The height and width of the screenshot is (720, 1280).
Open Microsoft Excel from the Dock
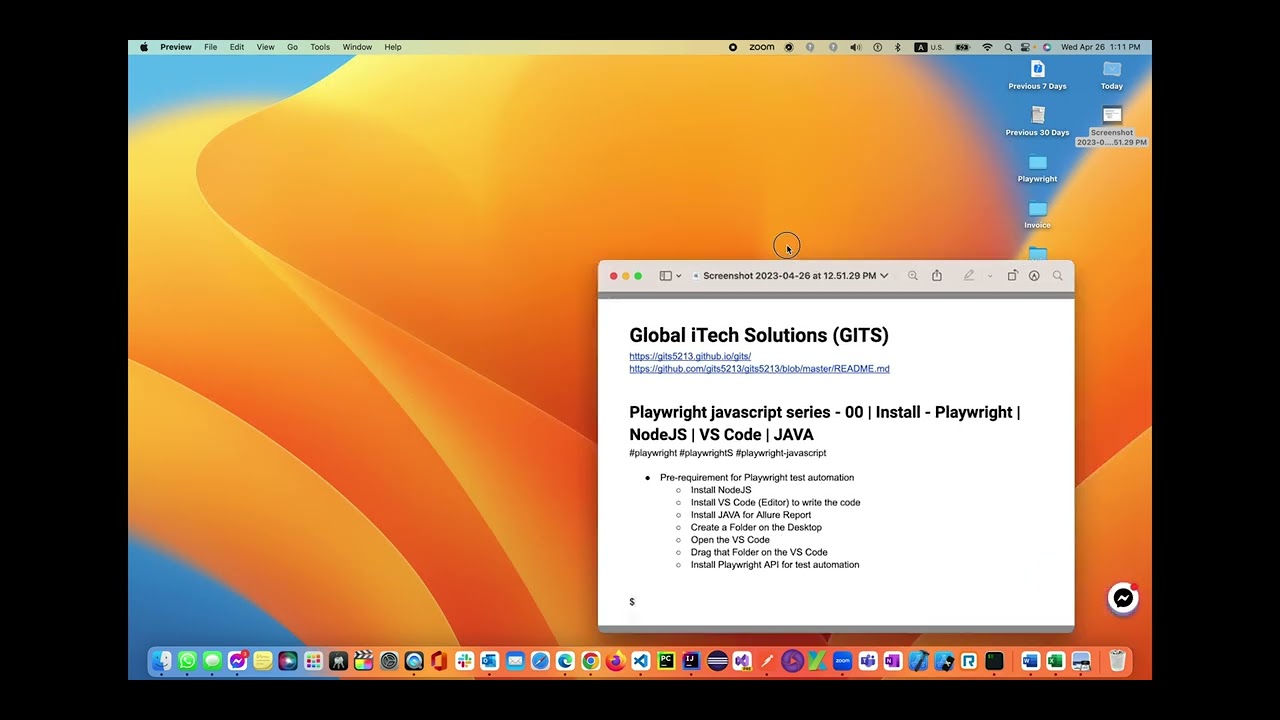point(1055,661)
